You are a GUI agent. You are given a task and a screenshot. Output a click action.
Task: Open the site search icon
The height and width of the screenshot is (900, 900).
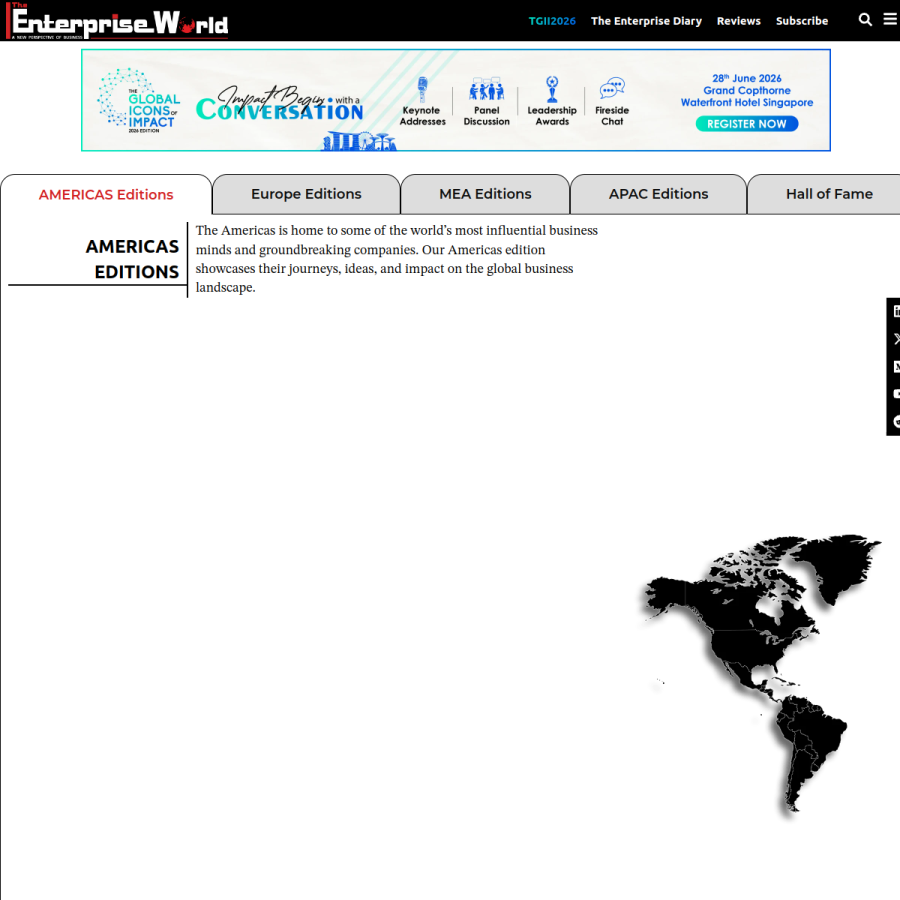865,20
